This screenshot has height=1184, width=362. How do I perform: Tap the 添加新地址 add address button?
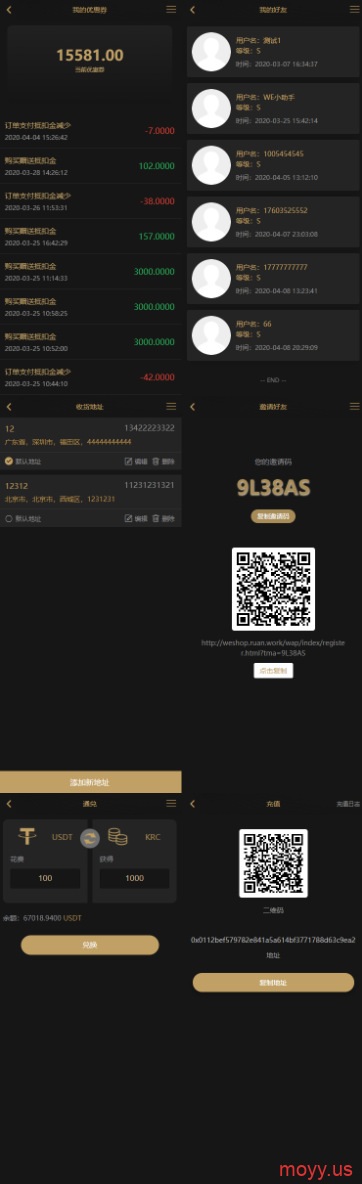[x=91, y=782]
